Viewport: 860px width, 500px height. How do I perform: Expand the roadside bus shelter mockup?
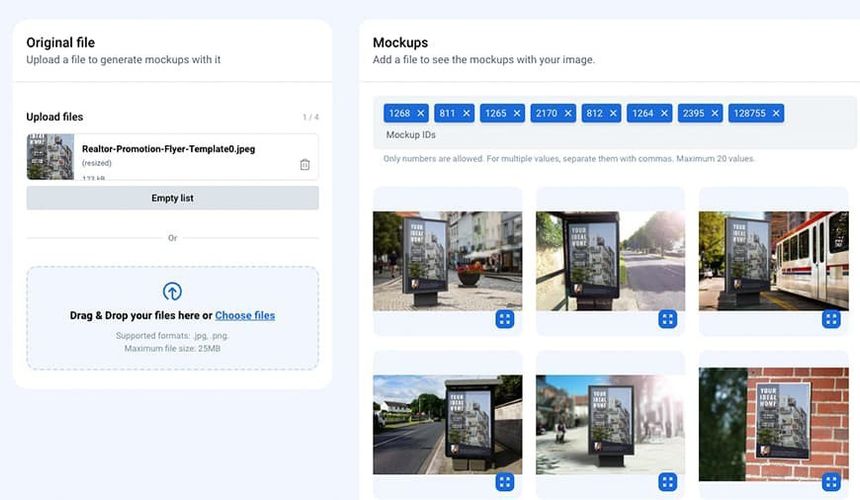pyautogui.click(x=505, y=482)
